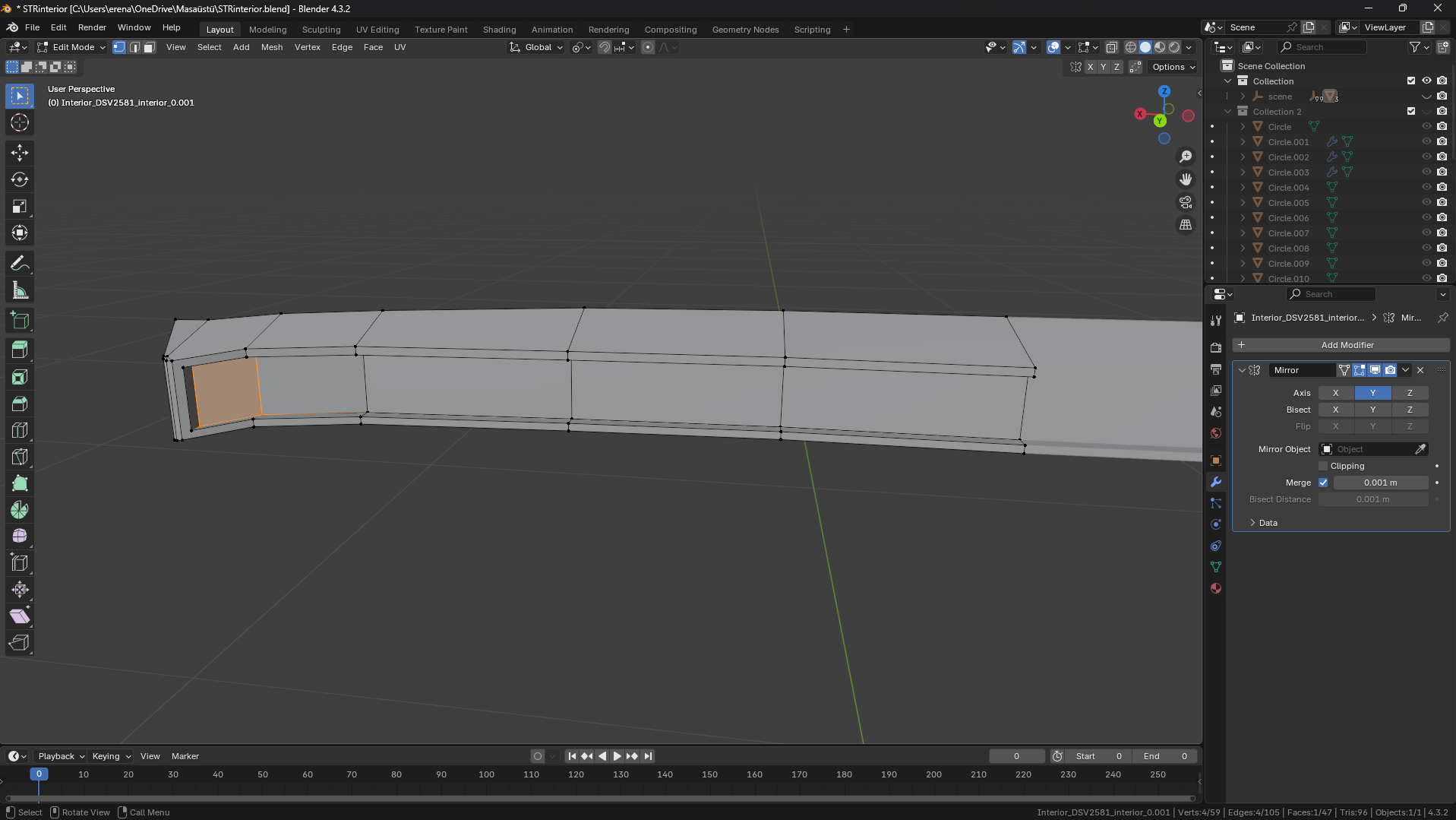Switch to edge select mode
Screen dimensions: 1456x820
[134, 47]
